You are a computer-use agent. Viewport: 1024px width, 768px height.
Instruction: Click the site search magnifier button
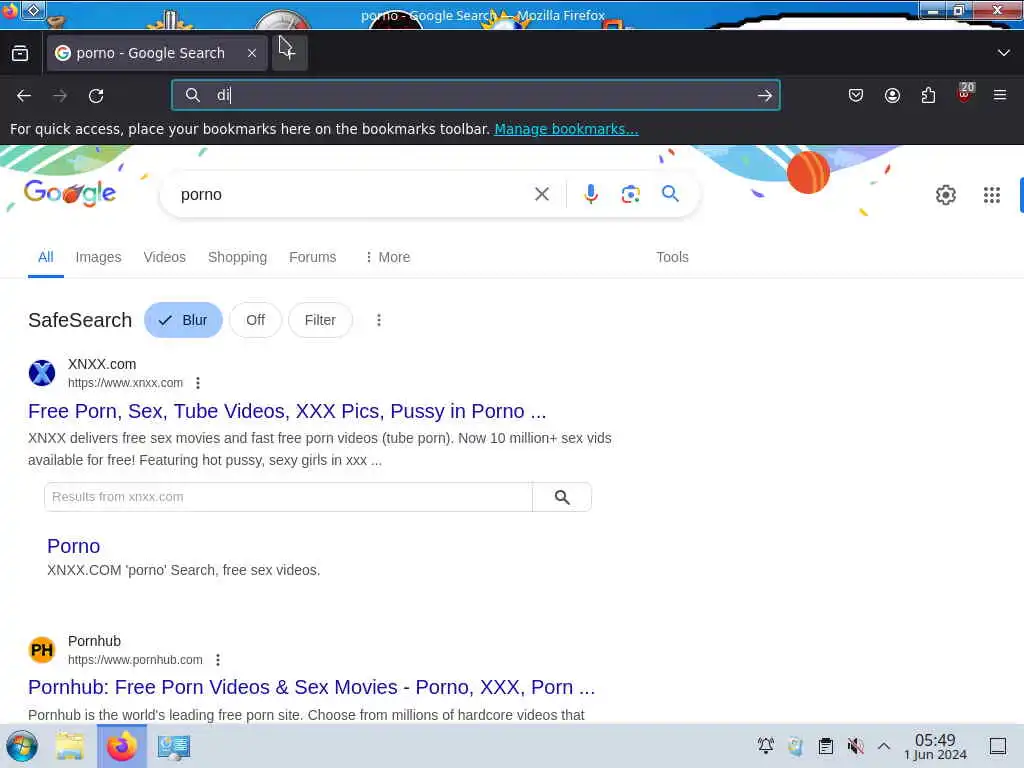(x=562, y=497)
